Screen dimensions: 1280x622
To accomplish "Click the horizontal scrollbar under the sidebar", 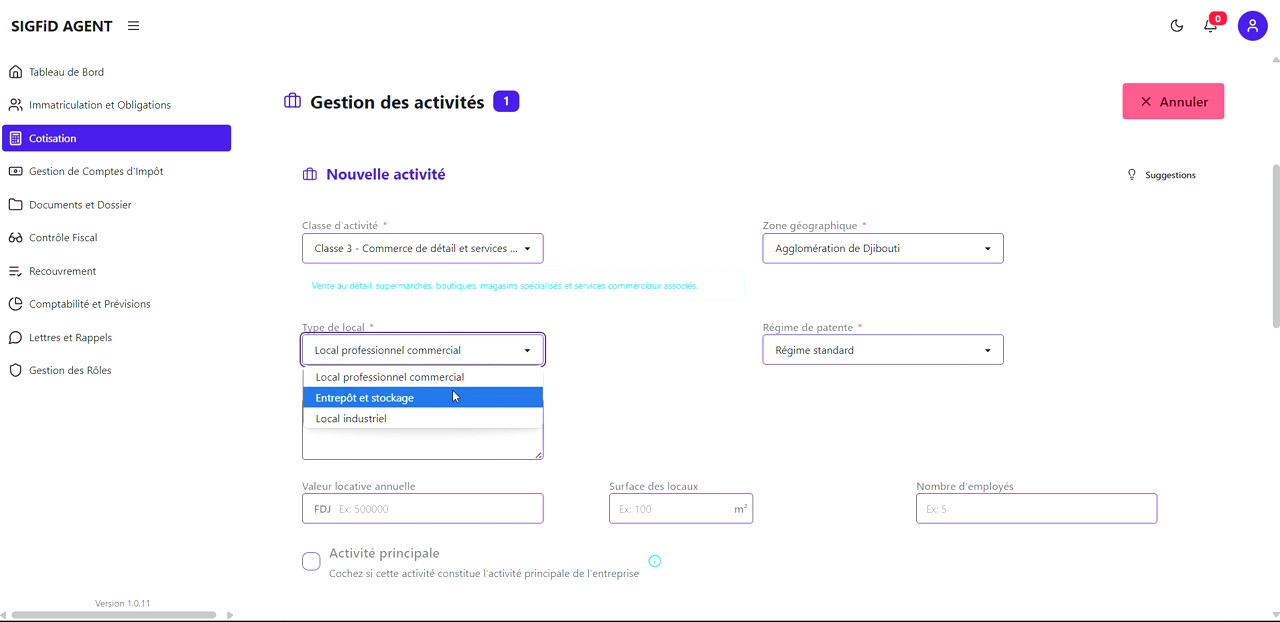I will pyautogui.click(x=114, y=615).
